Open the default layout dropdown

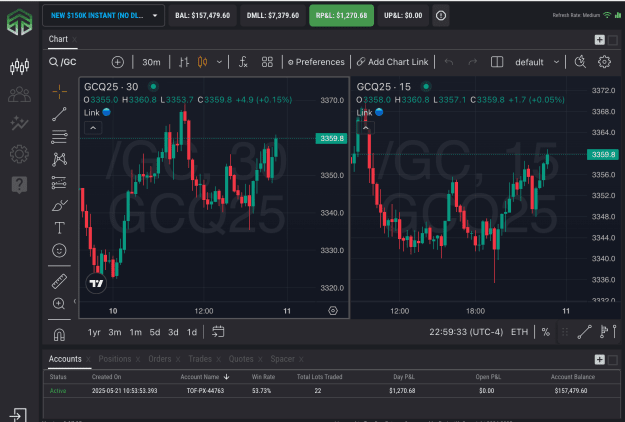tap(537, 62)
